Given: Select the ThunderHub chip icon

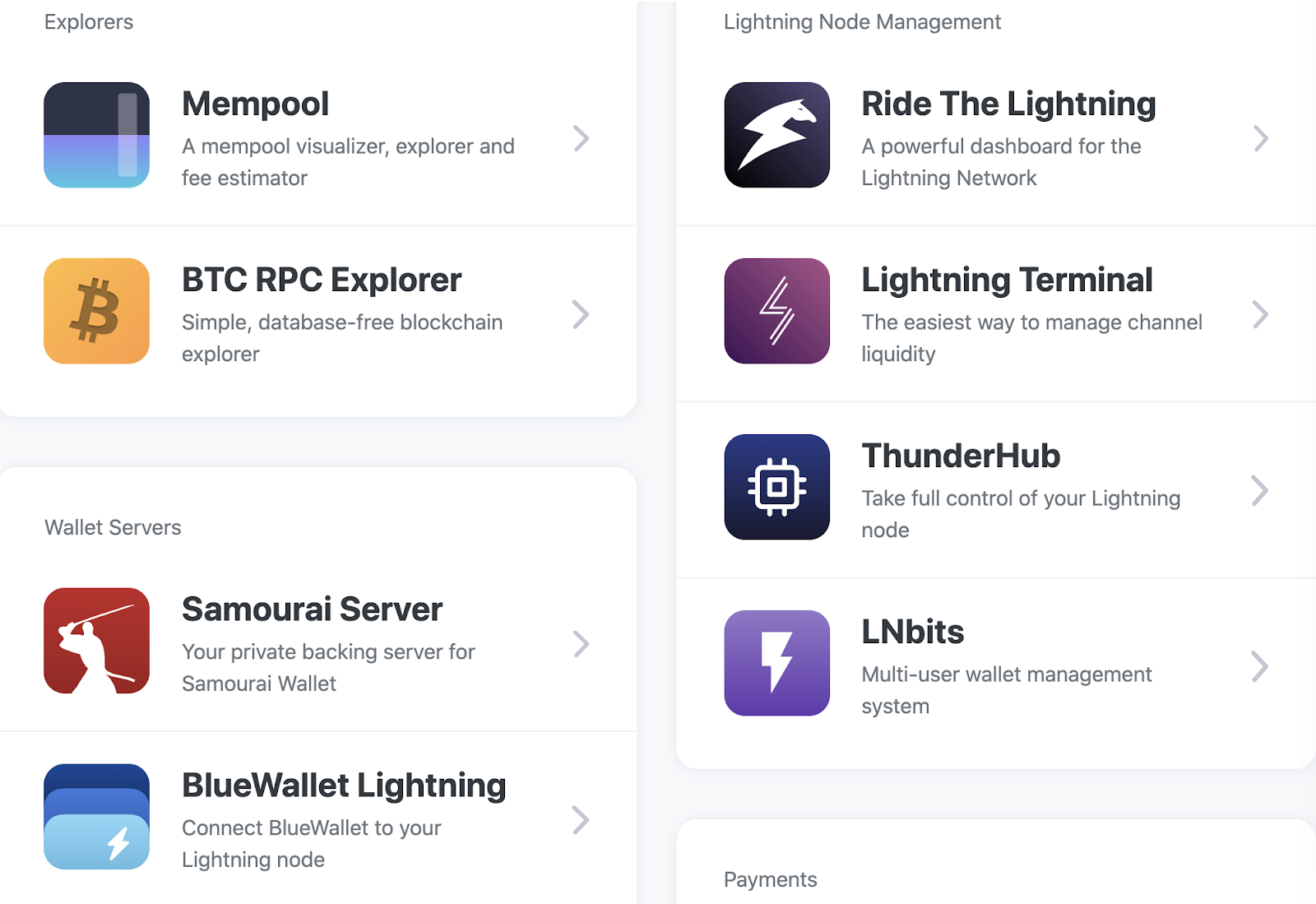Looking at the screenshot, I should (776, 487).
